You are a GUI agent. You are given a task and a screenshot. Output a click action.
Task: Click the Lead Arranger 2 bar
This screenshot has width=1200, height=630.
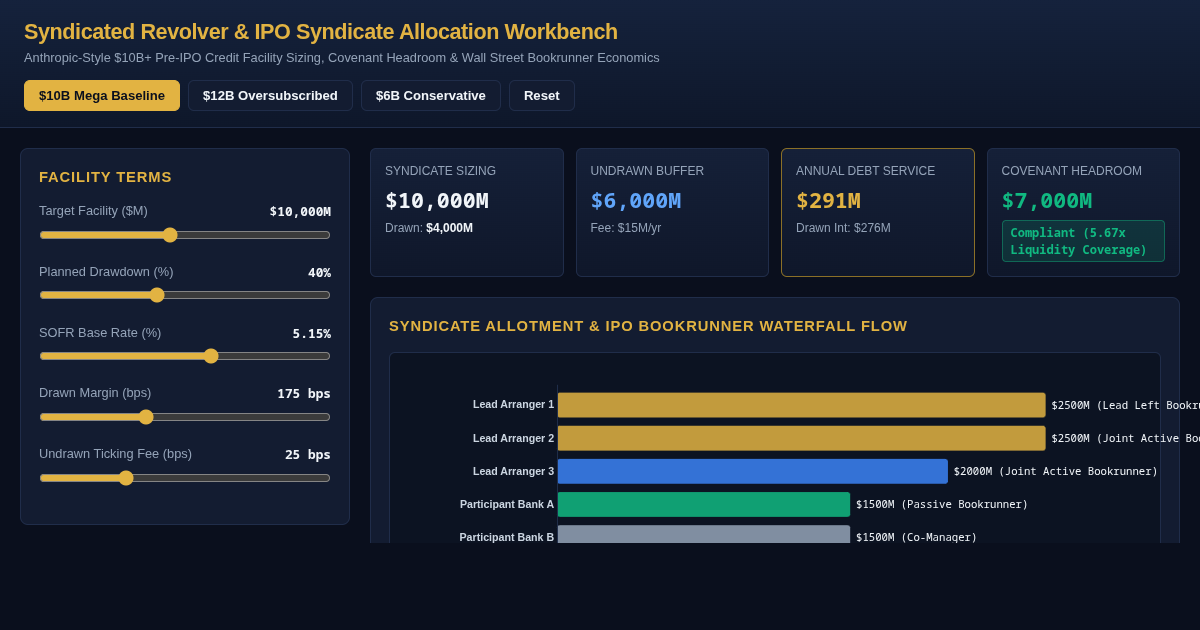coord(801,438)
